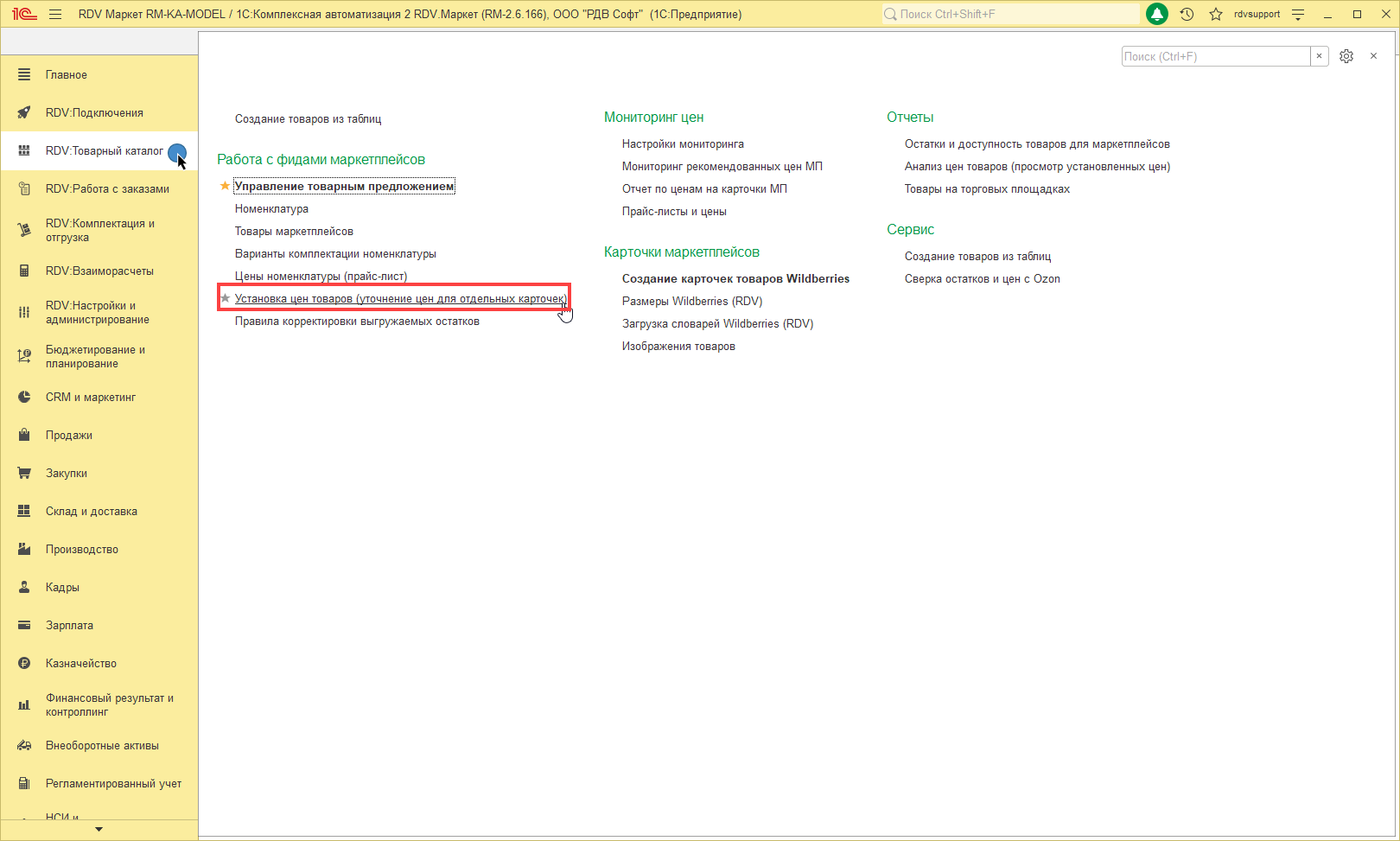The height and width of the screenshot is (841, 1400).
Task: Clear the menu search field
Action: [1320, 56]
